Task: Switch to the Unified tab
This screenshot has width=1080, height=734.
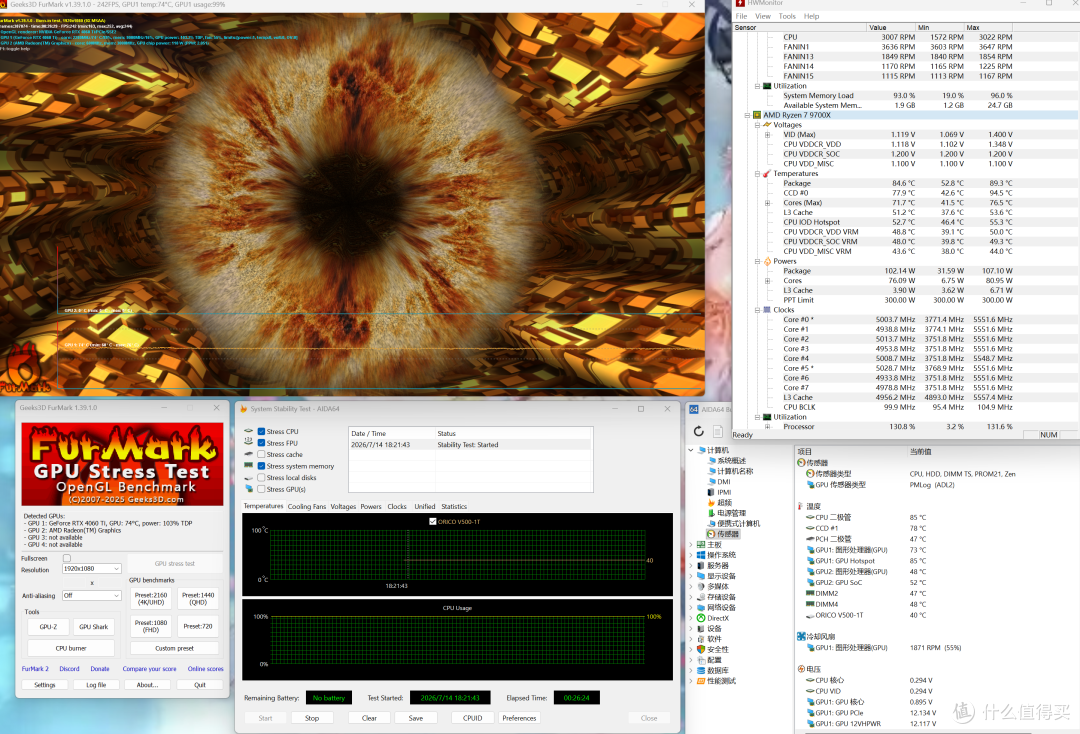Action: (x=424, y=506)
